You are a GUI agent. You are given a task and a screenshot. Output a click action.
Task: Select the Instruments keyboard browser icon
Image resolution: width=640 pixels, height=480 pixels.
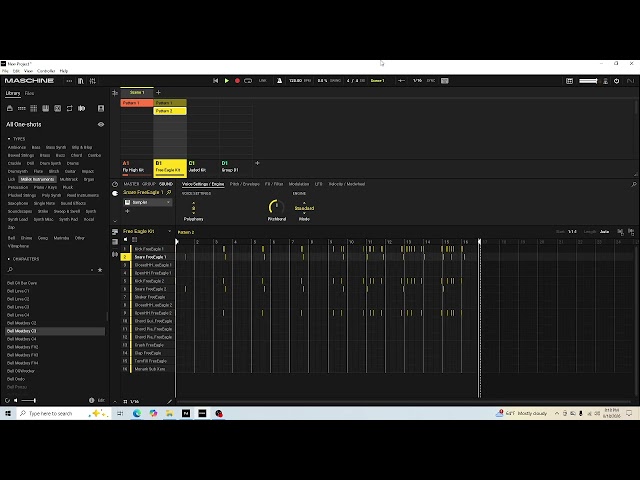45,108
